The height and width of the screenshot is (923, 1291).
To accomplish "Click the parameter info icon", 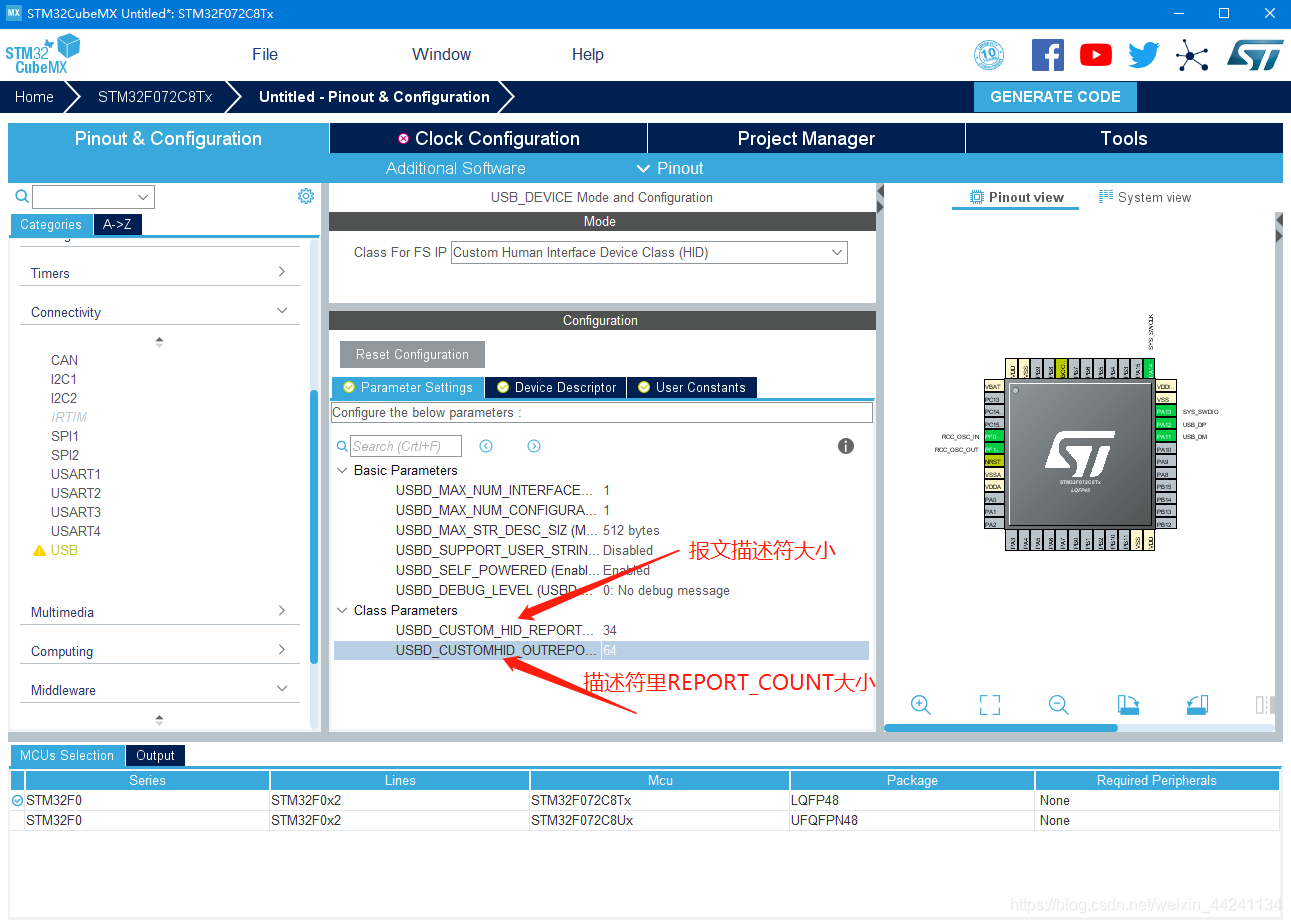I will pyautogui.click(x=846, y=446).
